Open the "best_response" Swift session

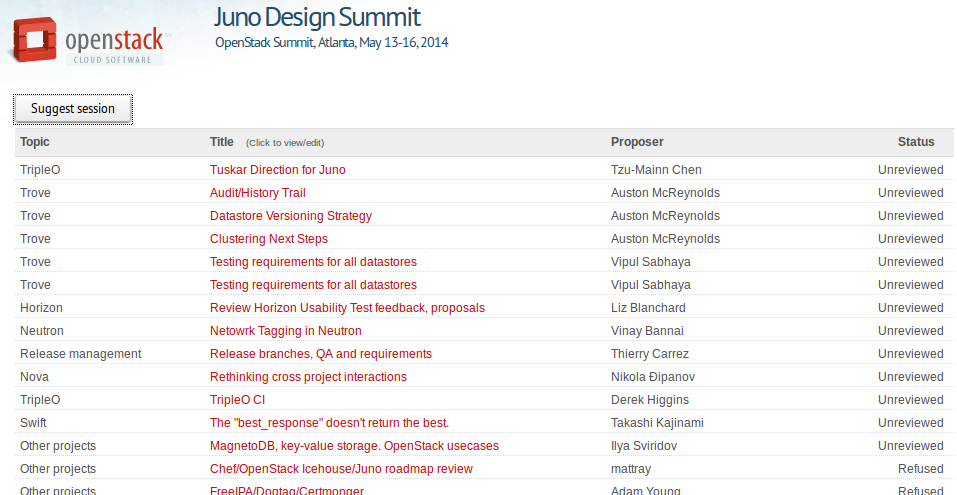pos(329,423)
